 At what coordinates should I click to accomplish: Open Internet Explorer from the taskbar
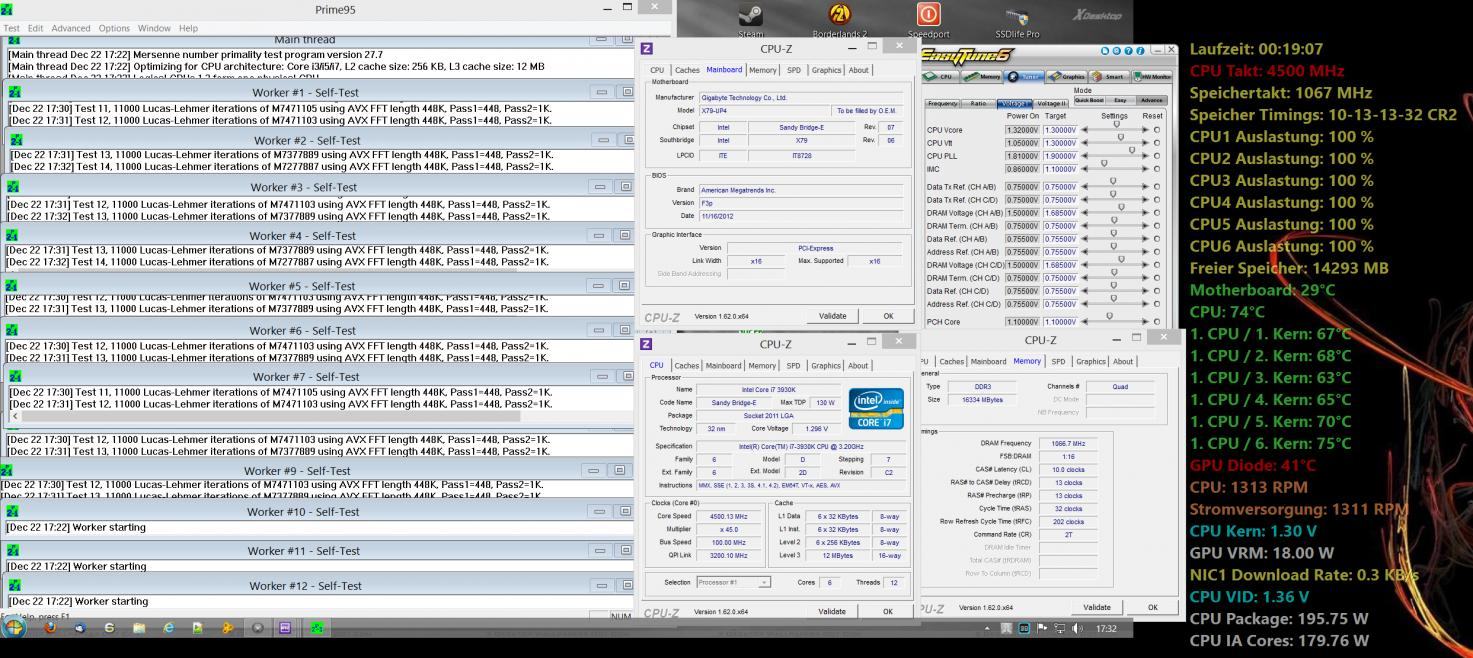click(168, 628)
